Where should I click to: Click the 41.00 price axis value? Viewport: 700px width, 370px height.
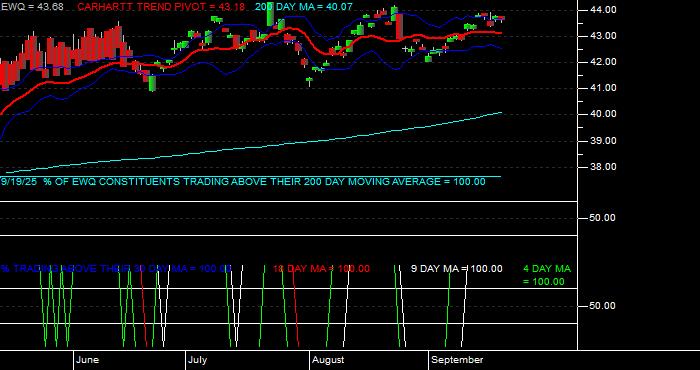603,88
